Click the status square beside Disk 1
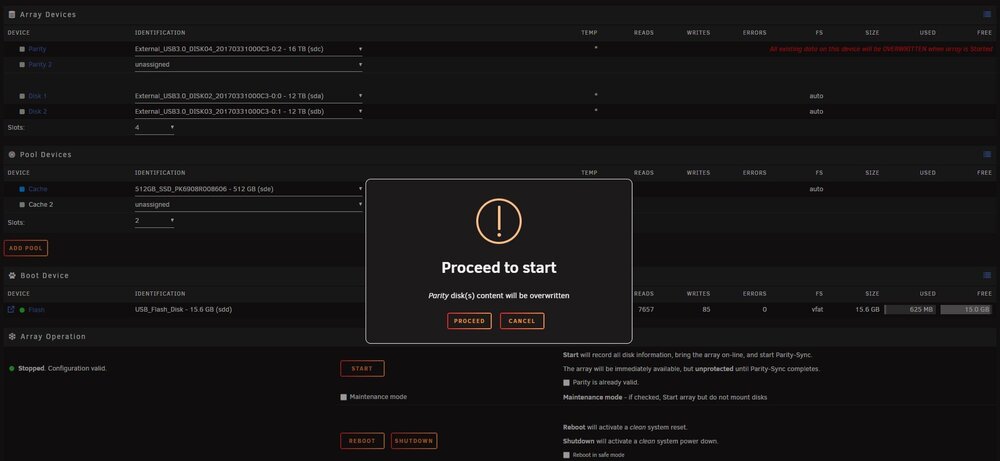 pyautogui.click(x=22, y=96)
